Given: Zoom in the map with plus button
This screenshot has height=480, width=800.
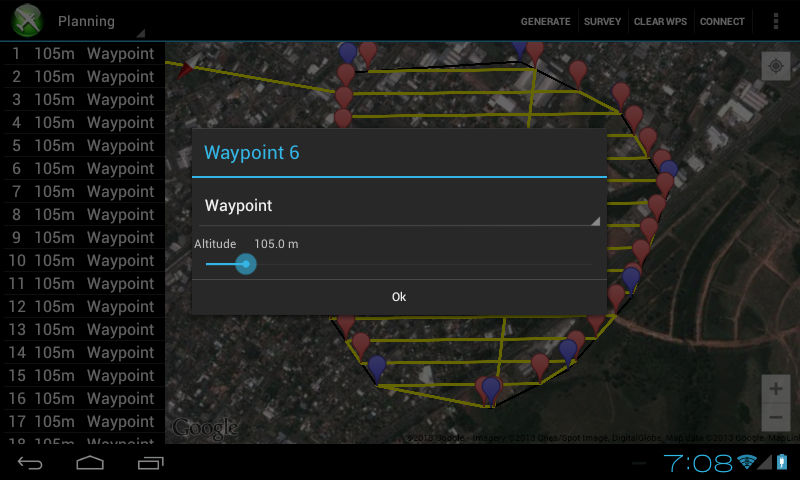Looking at the screenshot, I should coord(776,389).
